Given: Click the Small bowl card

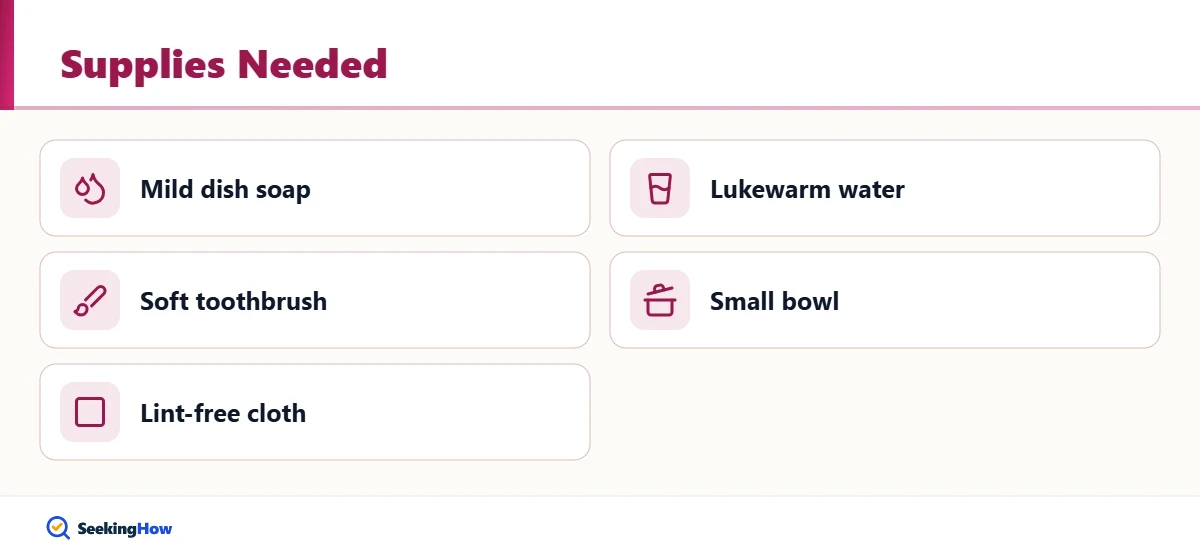Looking at the screenshot, I should (885, 300).
